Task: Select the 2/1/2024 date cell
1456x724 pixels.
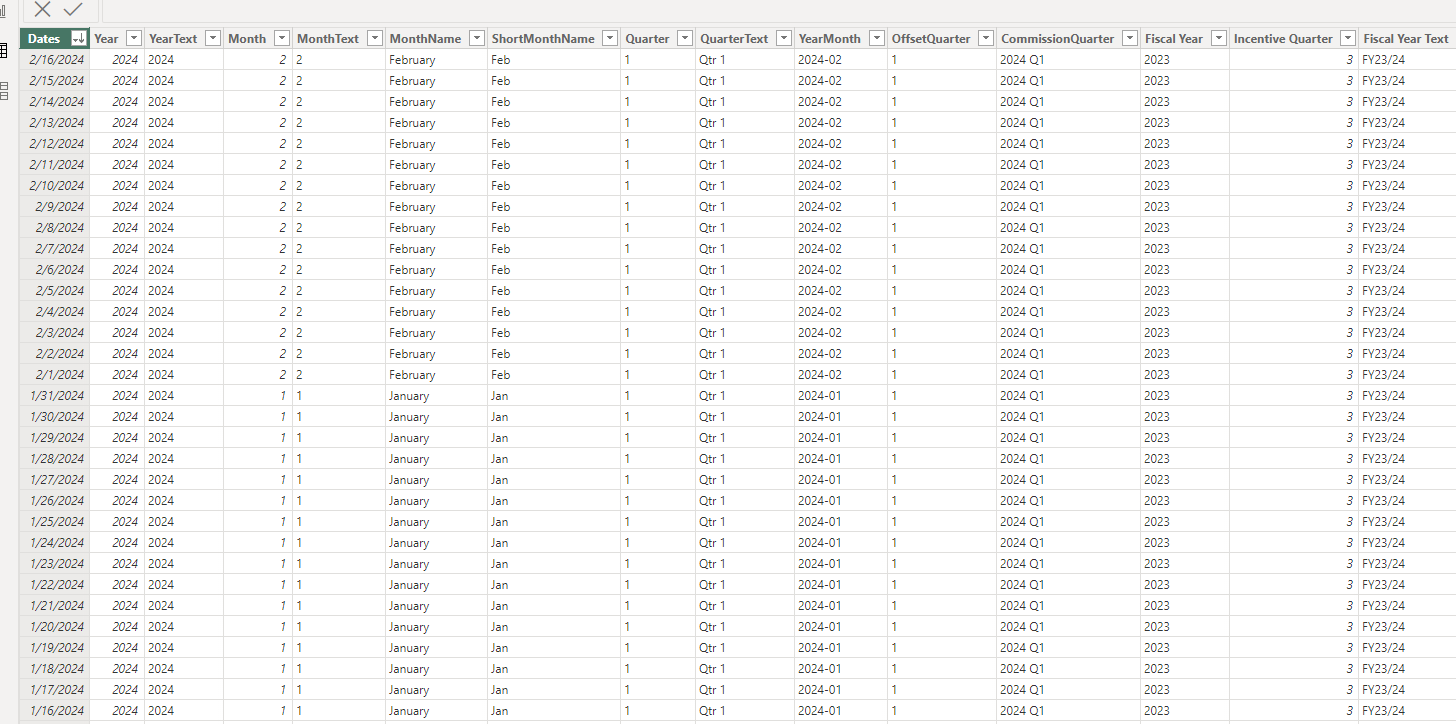Action: point(56,375)
